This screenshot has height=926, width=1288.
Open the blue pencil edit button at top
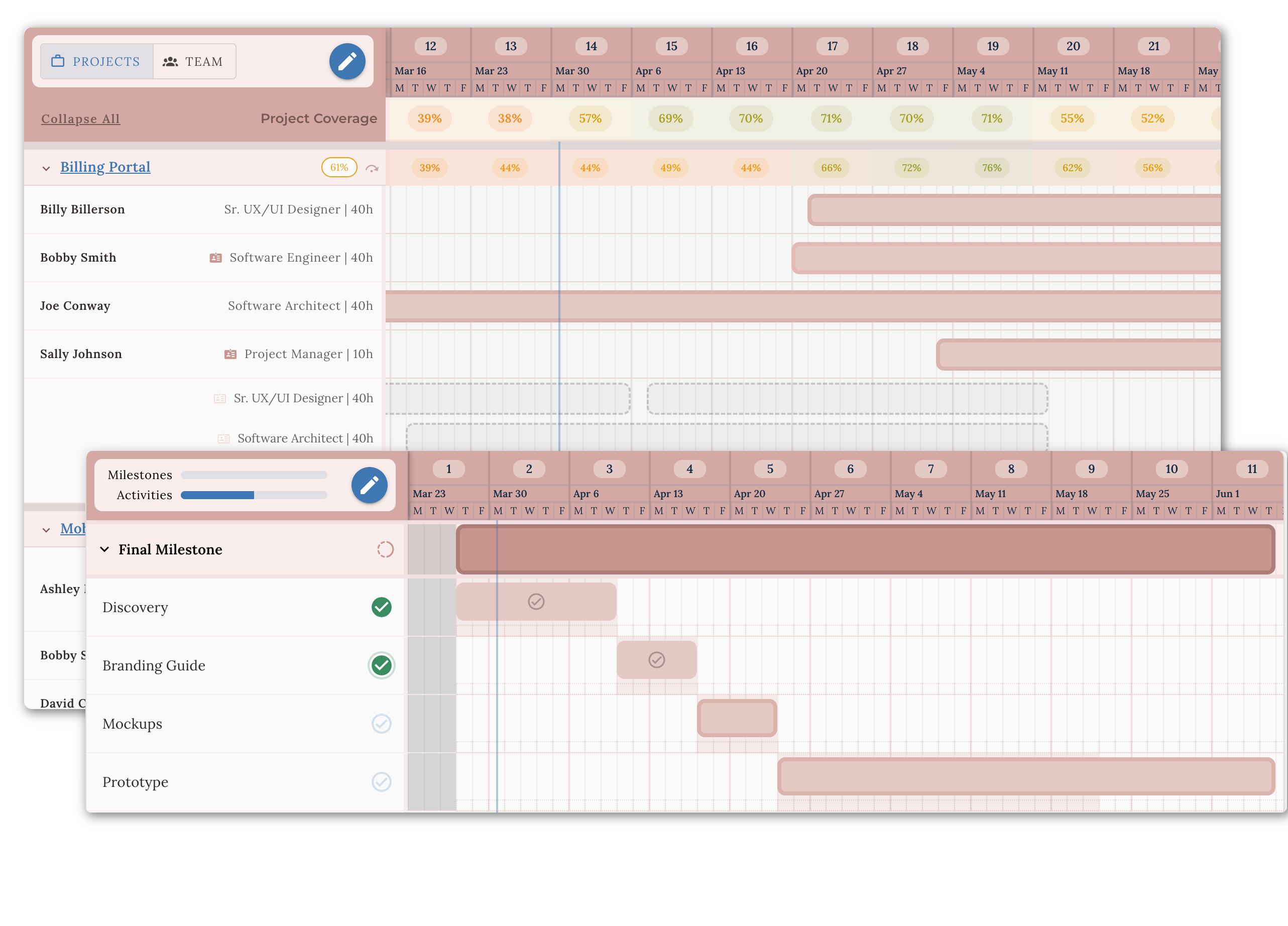pyautogui.click(x=347, y=61)
